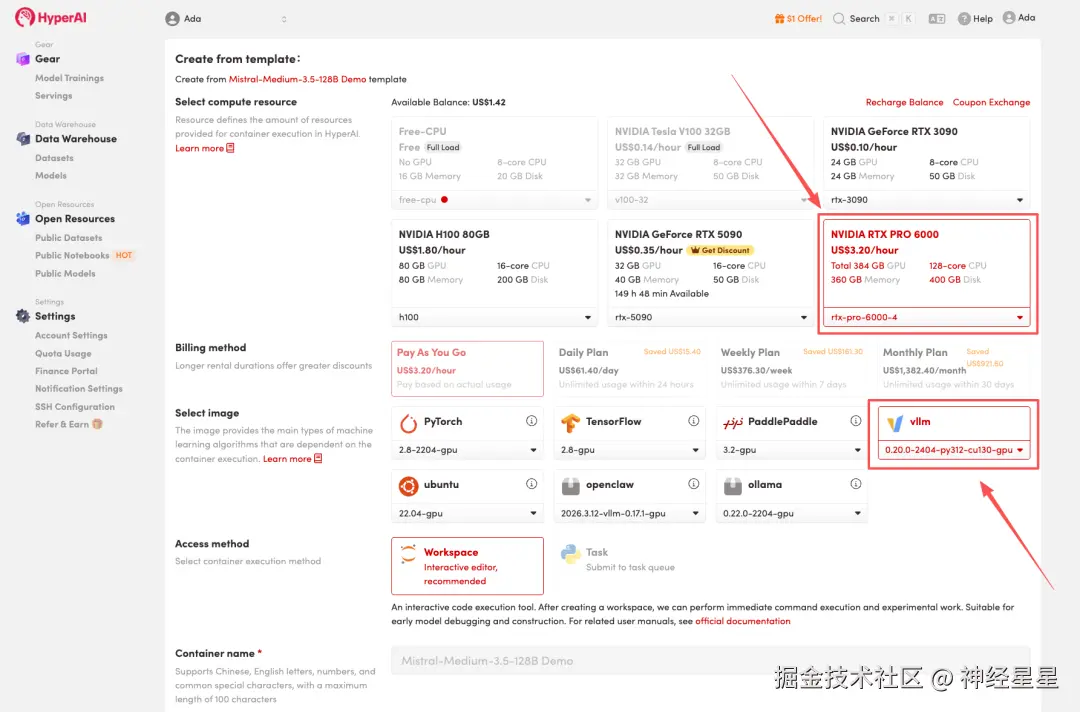Screen dimensions: 1080x712
Task: Click the TensorFlow info icon
Action: click(694, 421)
